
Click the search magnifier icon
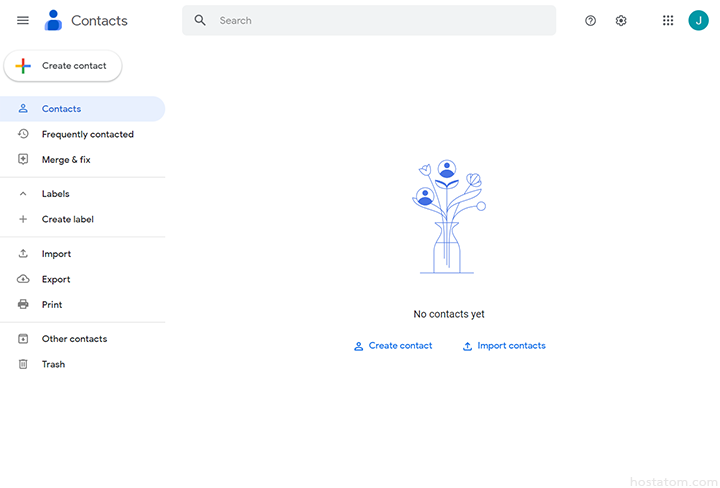200,20
